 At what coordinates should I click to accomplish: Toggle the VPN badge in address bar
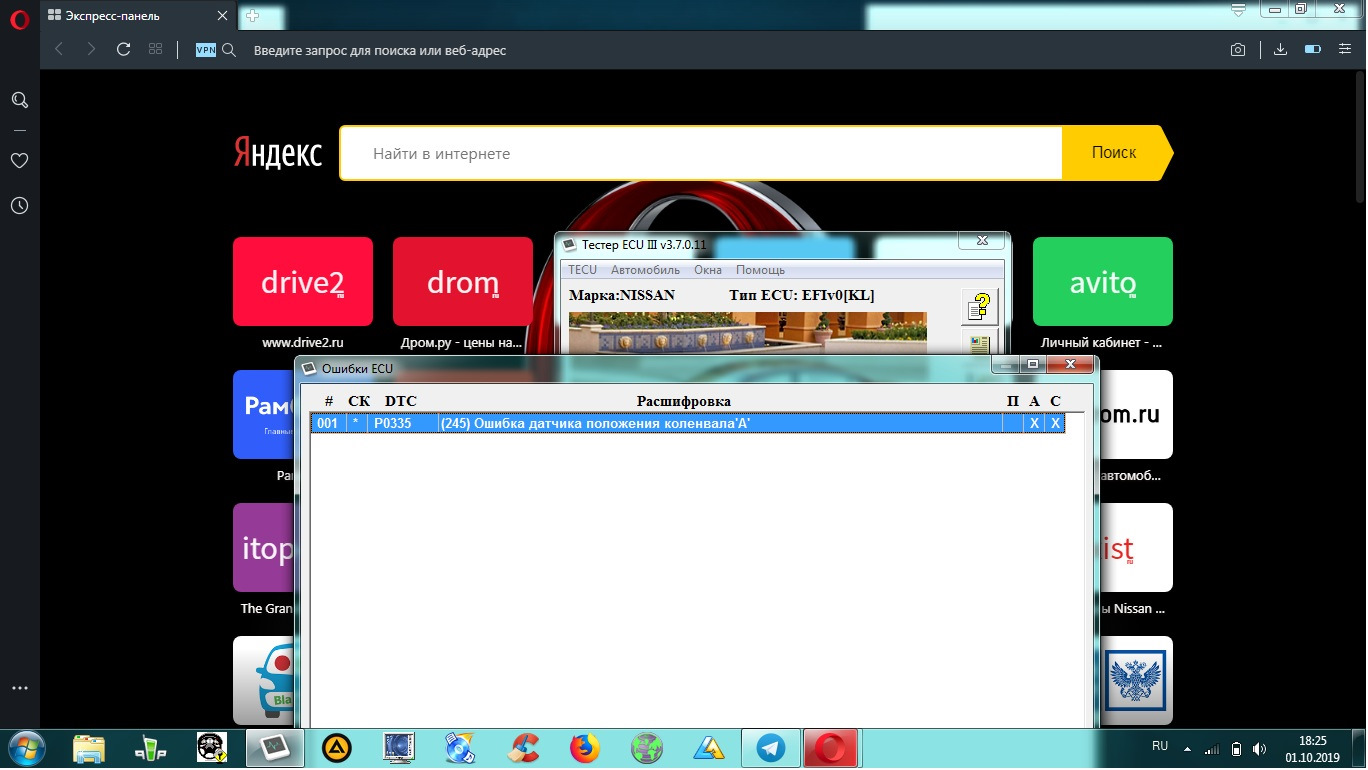point(205,50)
